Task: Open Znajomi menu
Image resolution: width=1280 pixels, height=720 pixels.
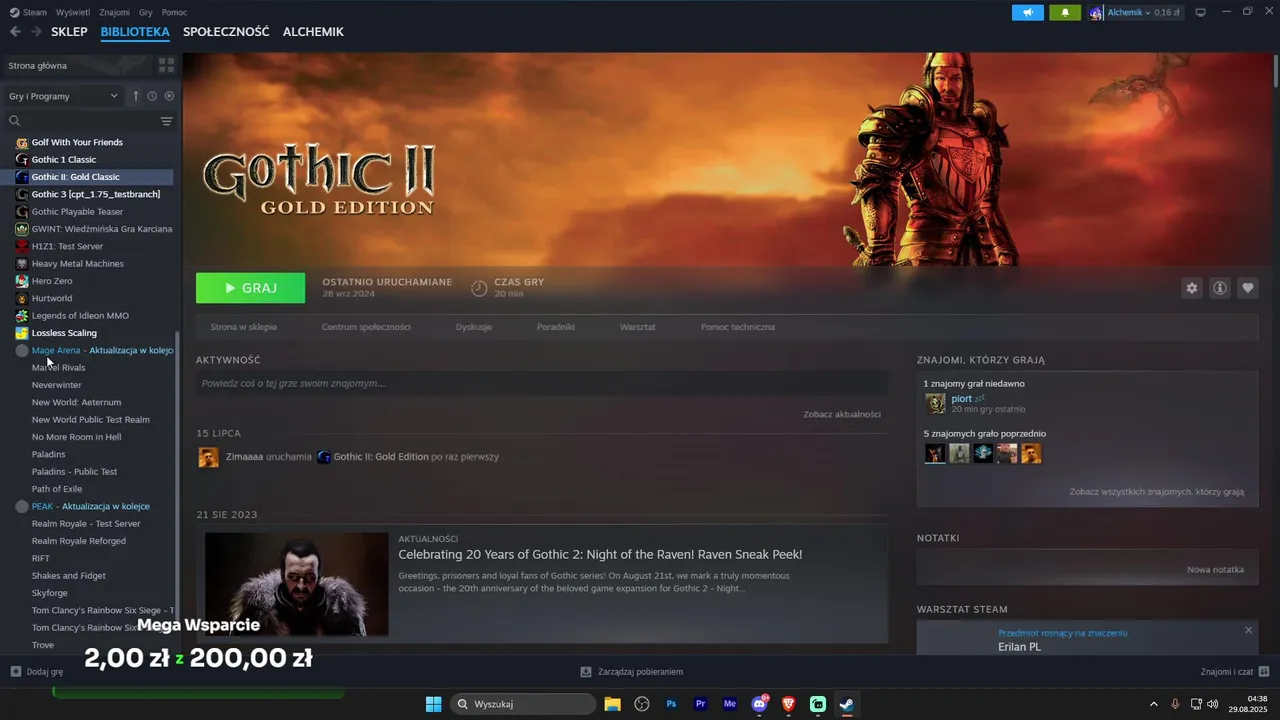Action: [115, 12]
